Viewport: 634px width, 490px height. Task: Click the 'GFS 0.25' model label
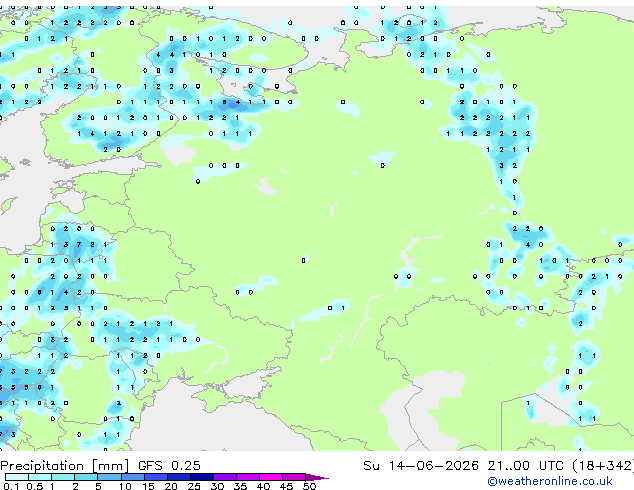[x=169, y=466]
